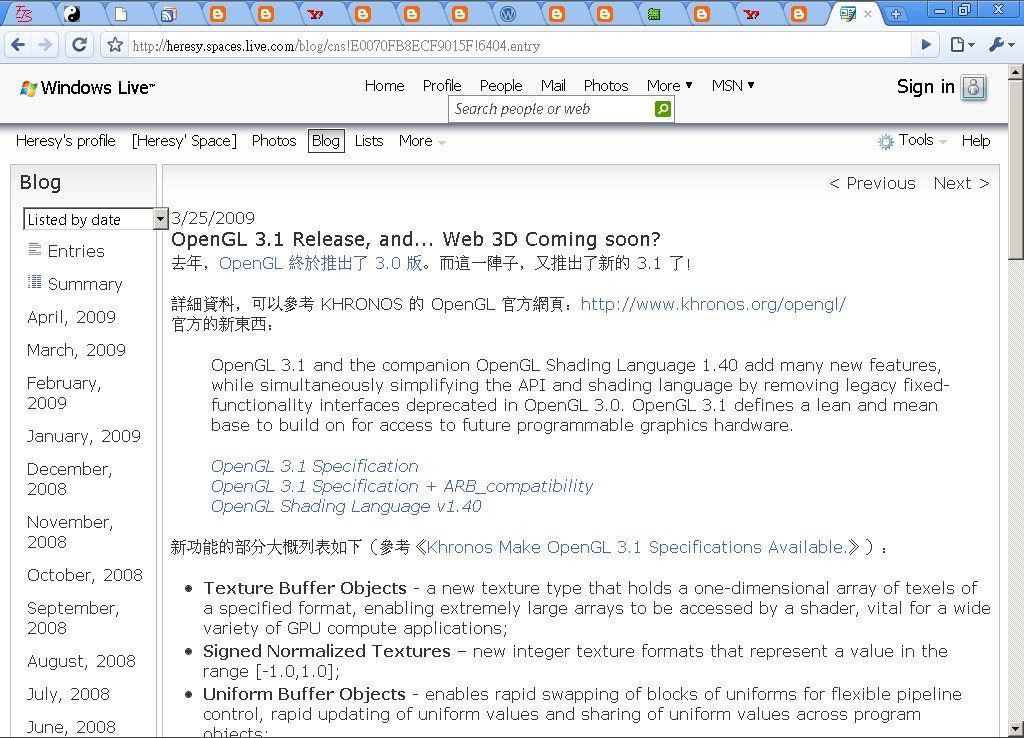Open Lists in the space navigation bar
The height and width of the screenshot is (738, 1024).
pos(369,141)
